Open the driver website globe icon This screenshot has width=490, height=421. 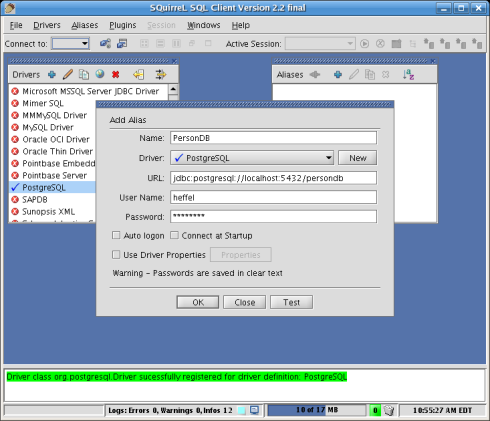coord(100,74)
